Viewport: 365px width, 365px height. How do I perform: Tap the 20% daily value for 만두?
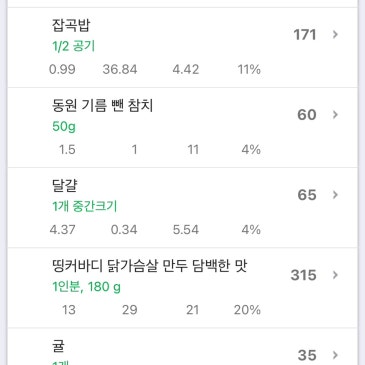[x=247, y=310]
